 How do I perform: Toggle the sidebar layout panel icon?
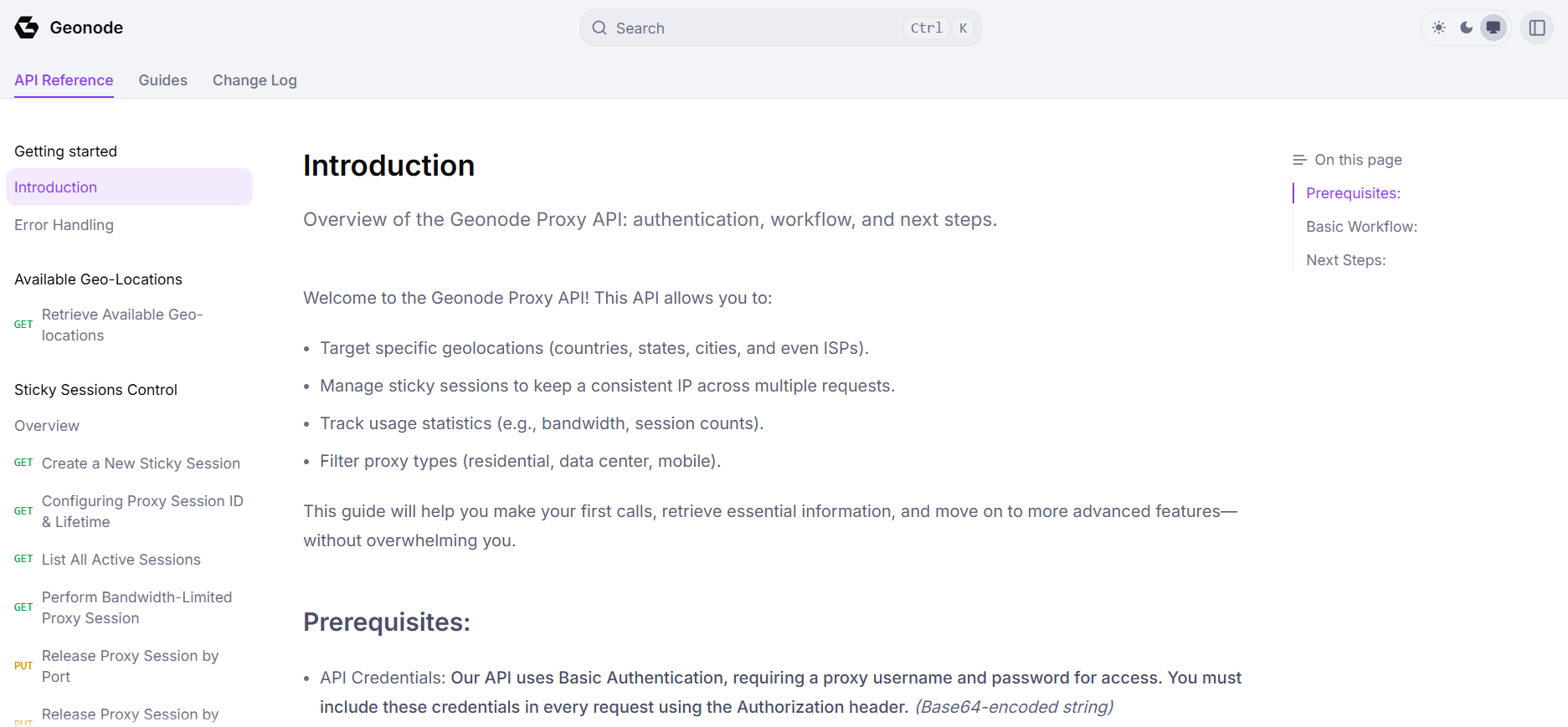[1537, 28]
